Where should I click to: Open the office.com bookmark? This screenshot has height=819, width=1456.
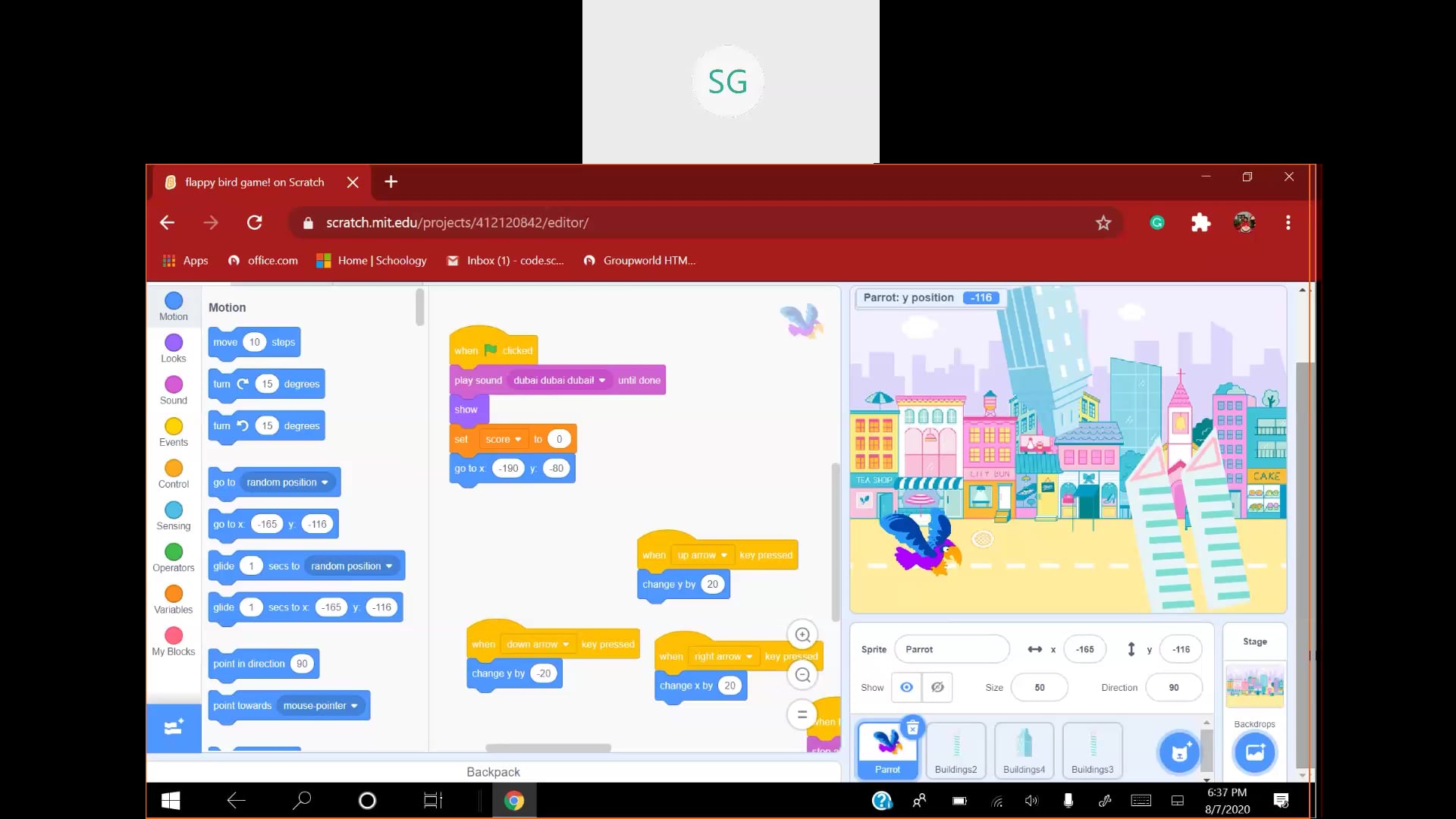263,260
